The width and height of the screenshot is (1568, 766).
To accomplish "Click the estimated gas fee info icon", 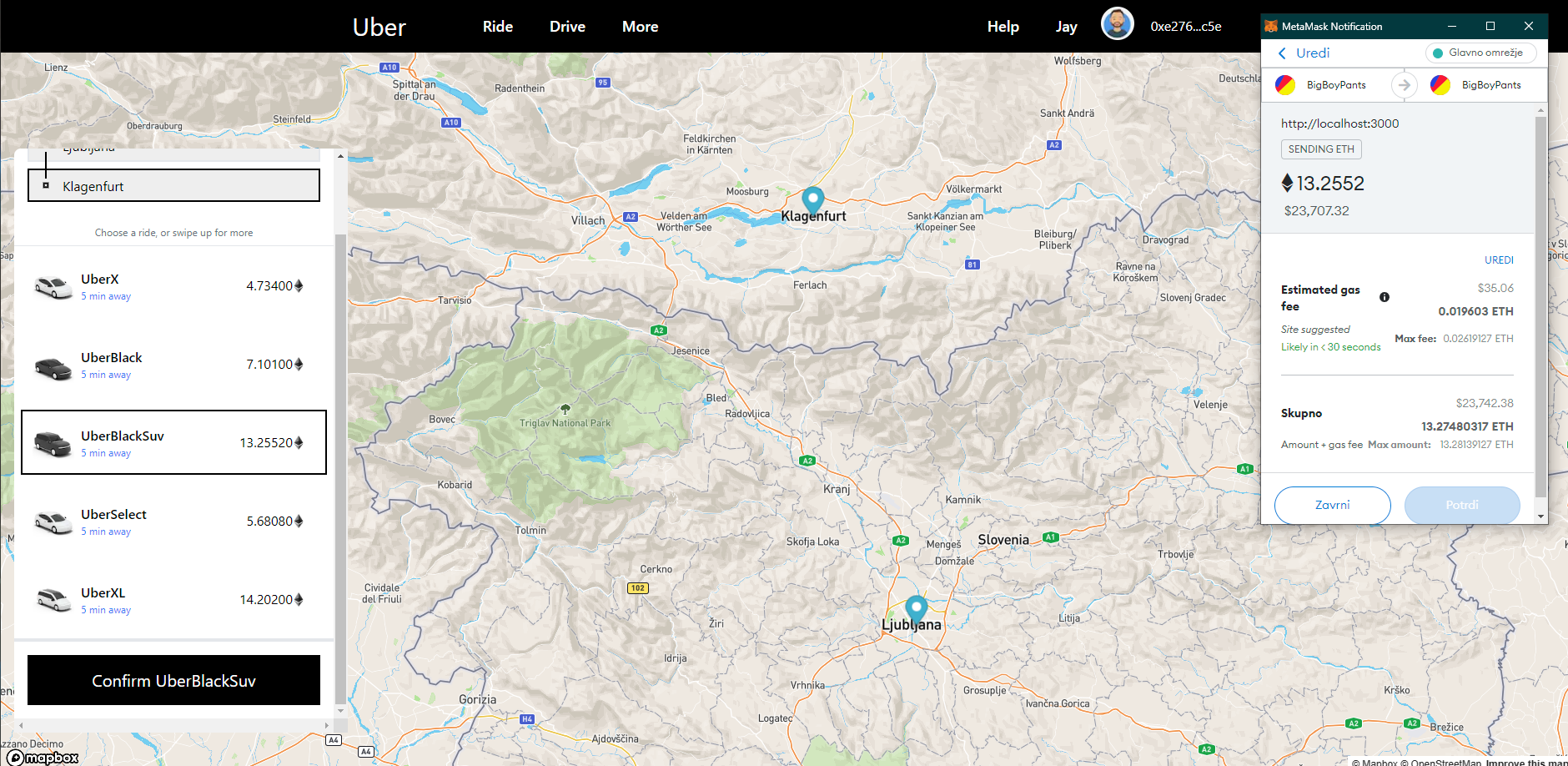I will coord(1385,297).
